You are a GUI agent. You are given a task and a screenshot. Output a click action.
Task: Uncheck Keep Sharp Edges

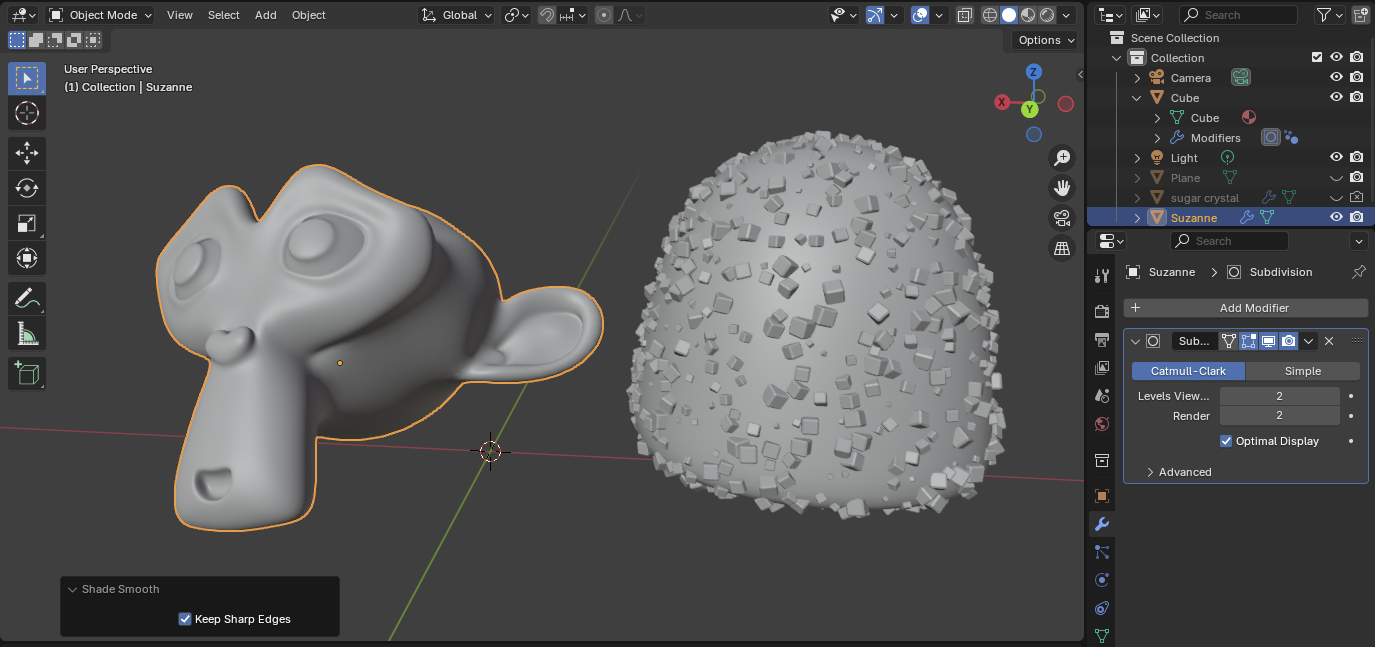tap(185, 619)
